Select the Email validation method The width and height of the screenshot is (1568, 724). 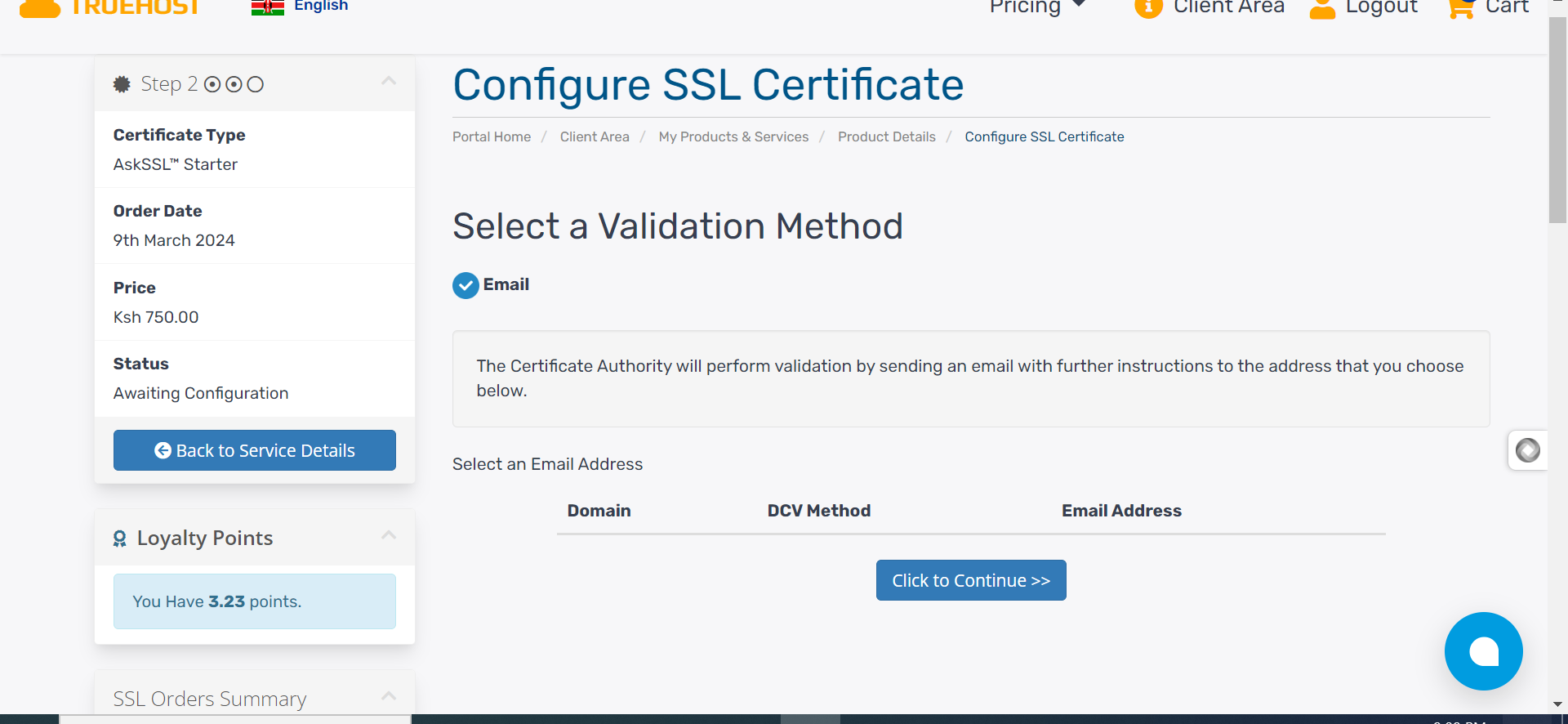tap(466, 285)
